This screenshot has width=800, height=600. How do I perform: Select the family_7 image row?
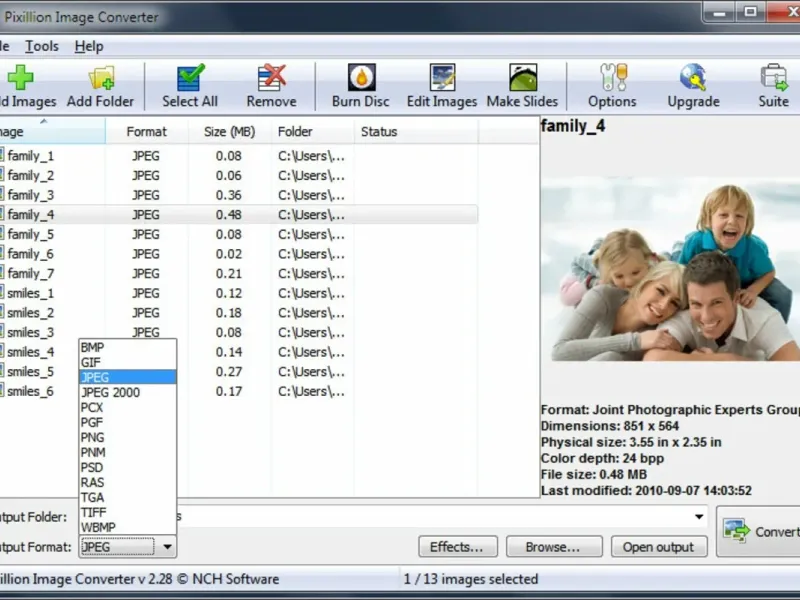(x=239, y=273)
